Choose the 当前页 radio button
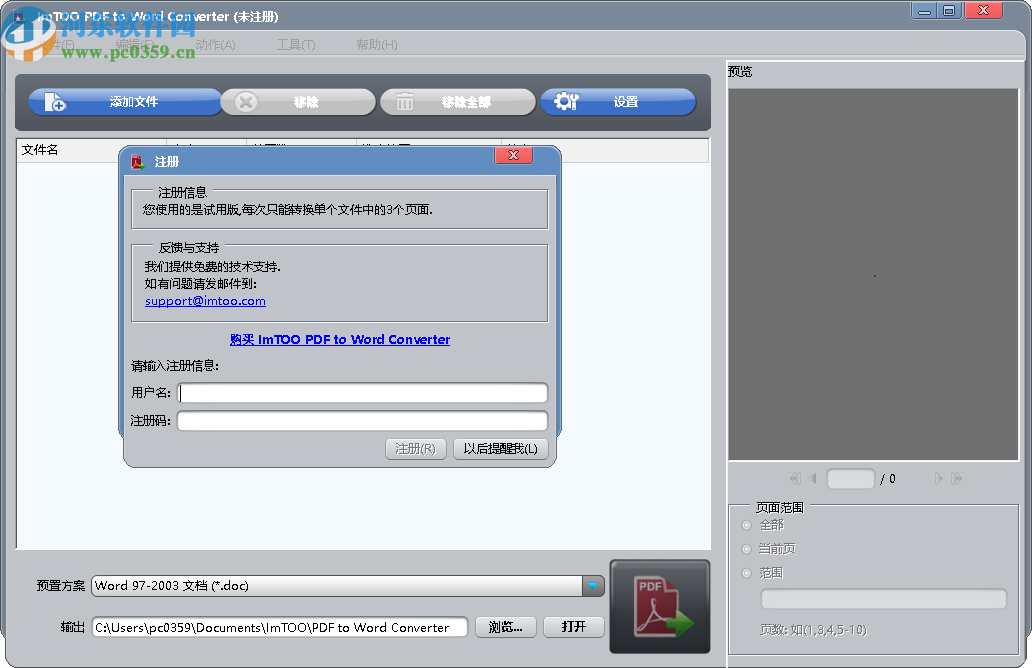Viewport: 1032px width, 668px height. coord(746,548)
